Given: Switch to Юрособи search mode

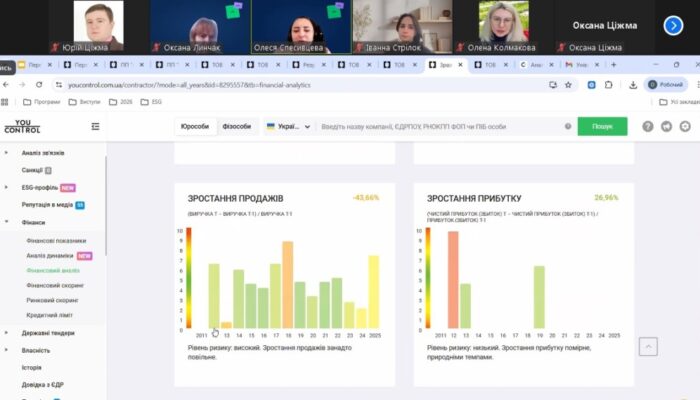Looking at the screenshot, I should 194,127.
